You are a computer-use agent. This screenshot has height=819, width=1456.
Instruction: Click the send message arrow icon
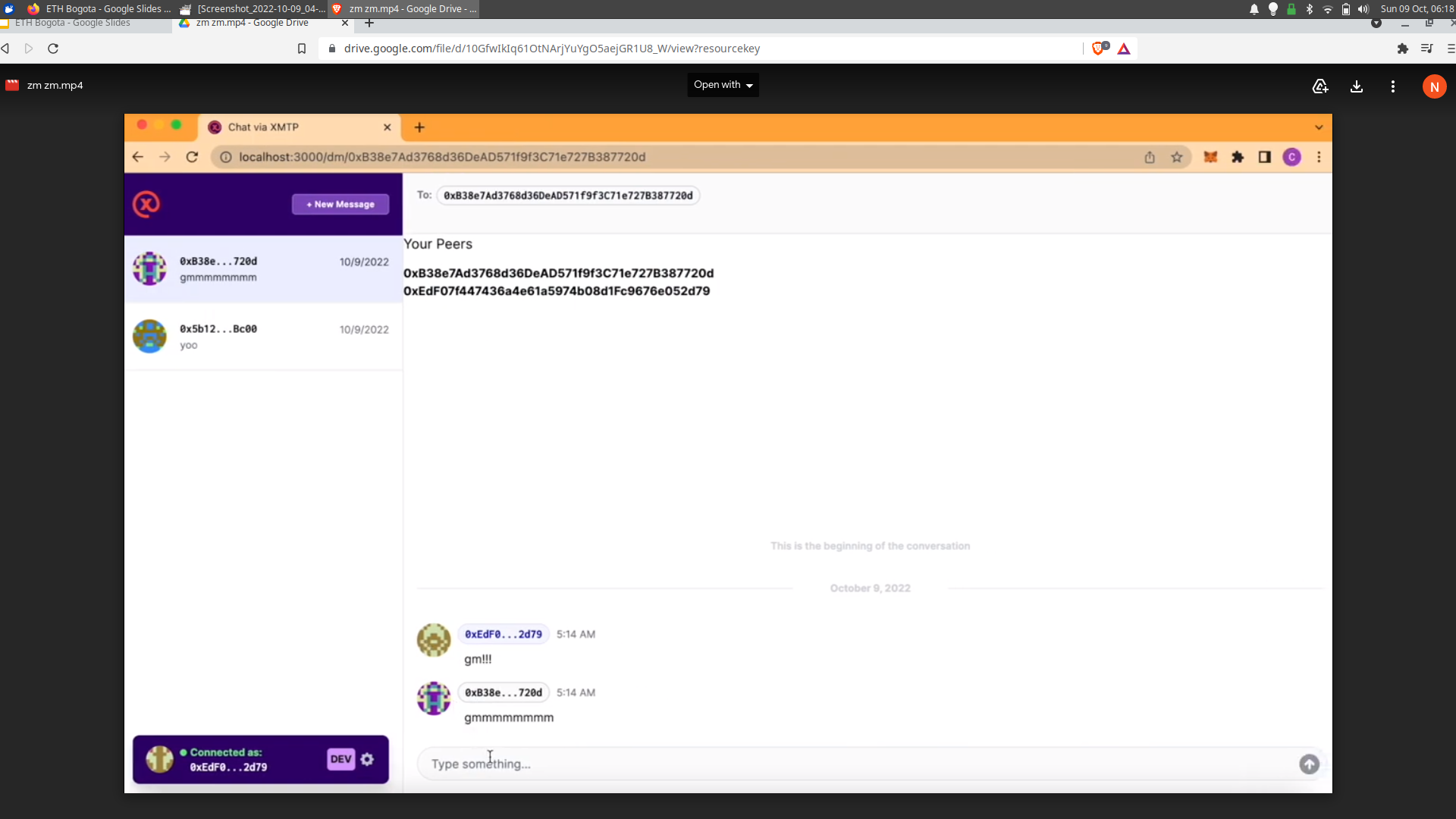click(1309, 764)
